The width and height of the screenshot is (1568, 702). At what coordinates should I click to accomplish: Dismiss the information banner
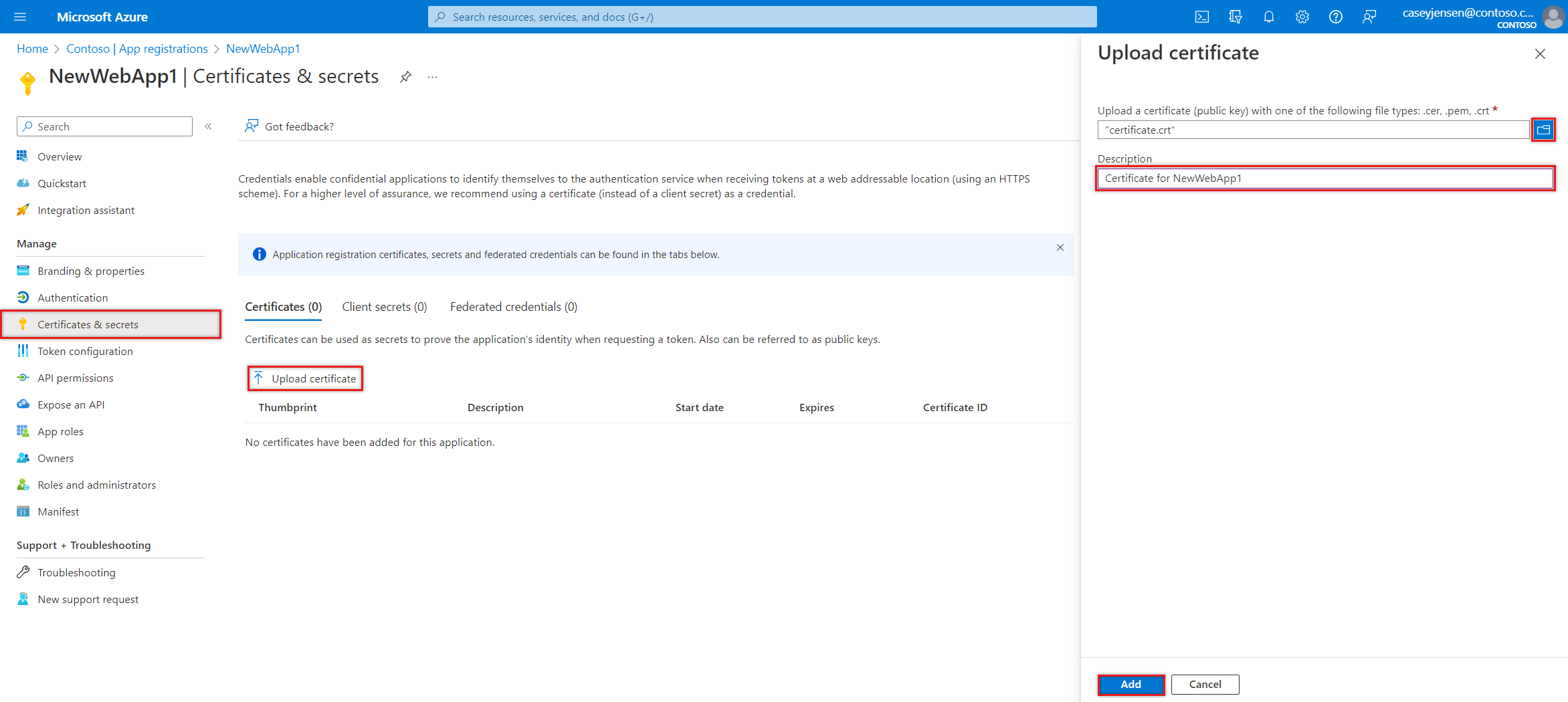1060,247
